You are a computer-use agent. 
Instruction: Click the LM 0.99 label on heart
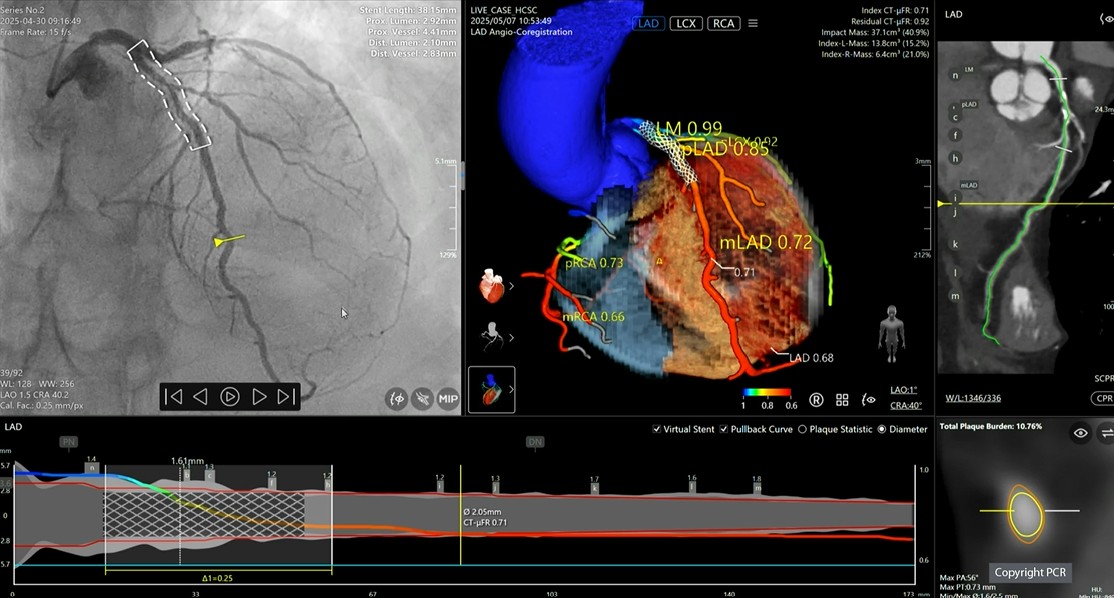(688, 129)
